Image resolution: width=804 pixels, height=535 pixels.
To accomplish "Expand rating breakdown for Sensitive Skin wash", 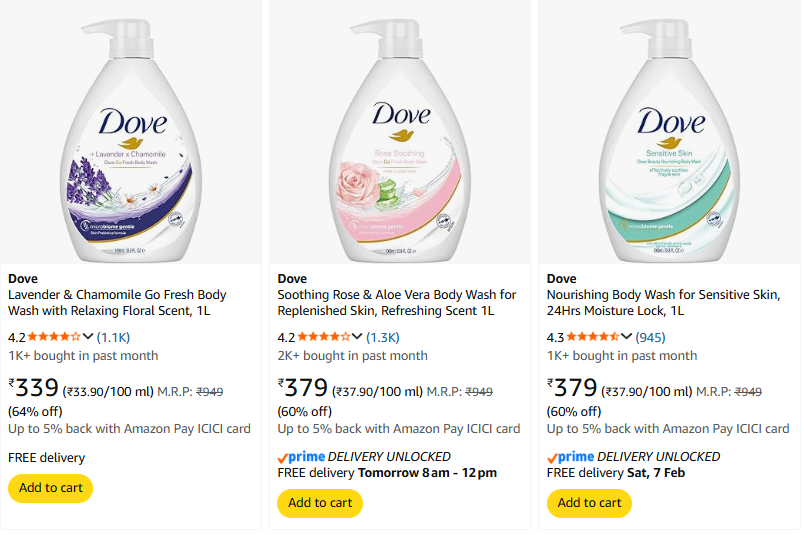I will point(629,337).
